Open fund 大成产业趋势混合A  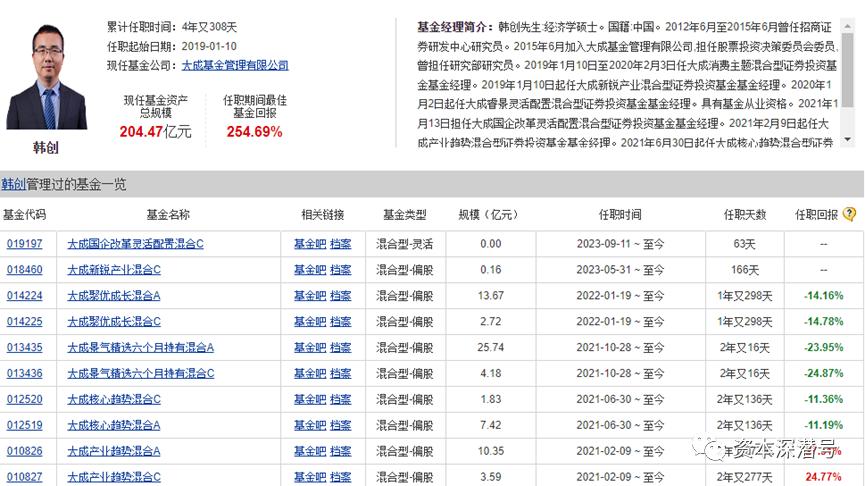[114, 451]
